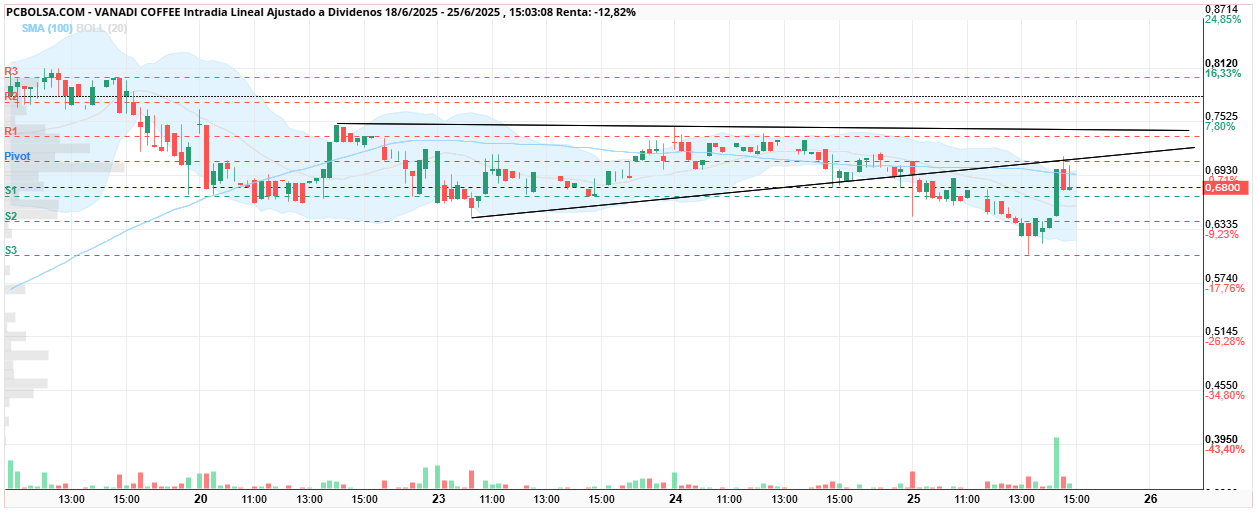Click the 0,3950 price axis value
The height and width of the screenshot is (512, 1257).
1223,439
